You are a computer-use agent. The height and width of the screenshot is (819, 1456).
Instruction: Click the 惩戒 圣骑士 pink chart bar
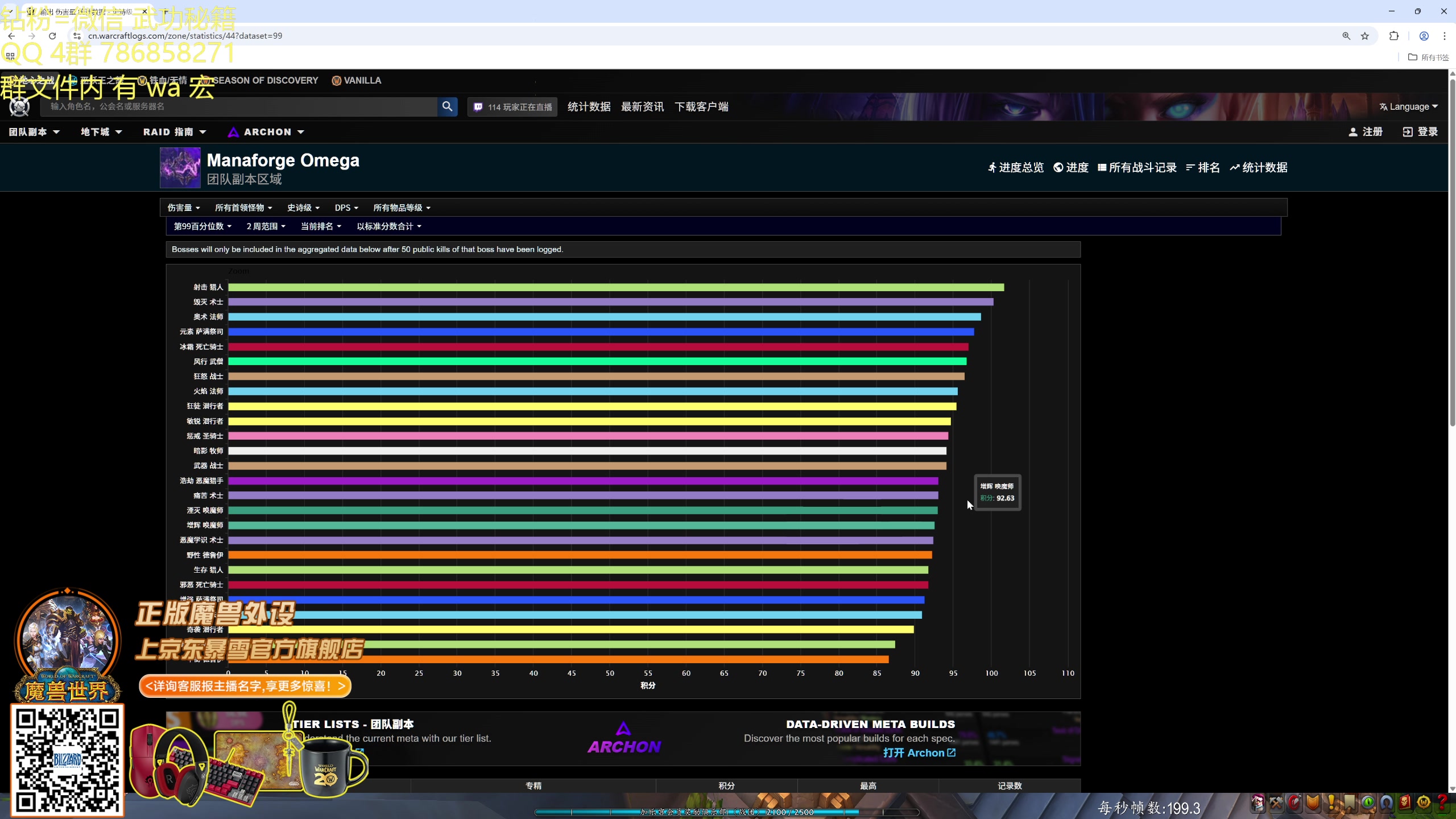pos(588,436)
